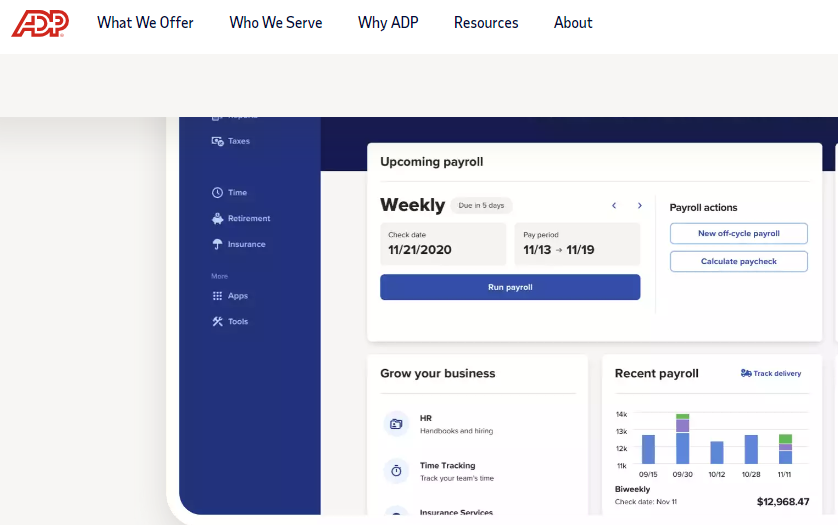The width and height of the screenshot is (838, 525).
Task: Open the What We Offer menu
Action: 145,23
